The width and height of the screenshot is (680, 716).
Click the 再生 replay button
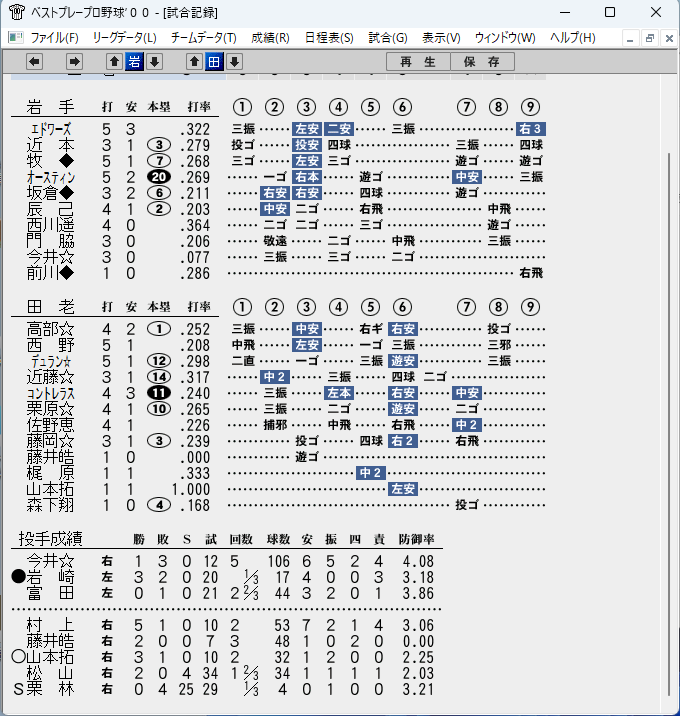click(418, 62)
